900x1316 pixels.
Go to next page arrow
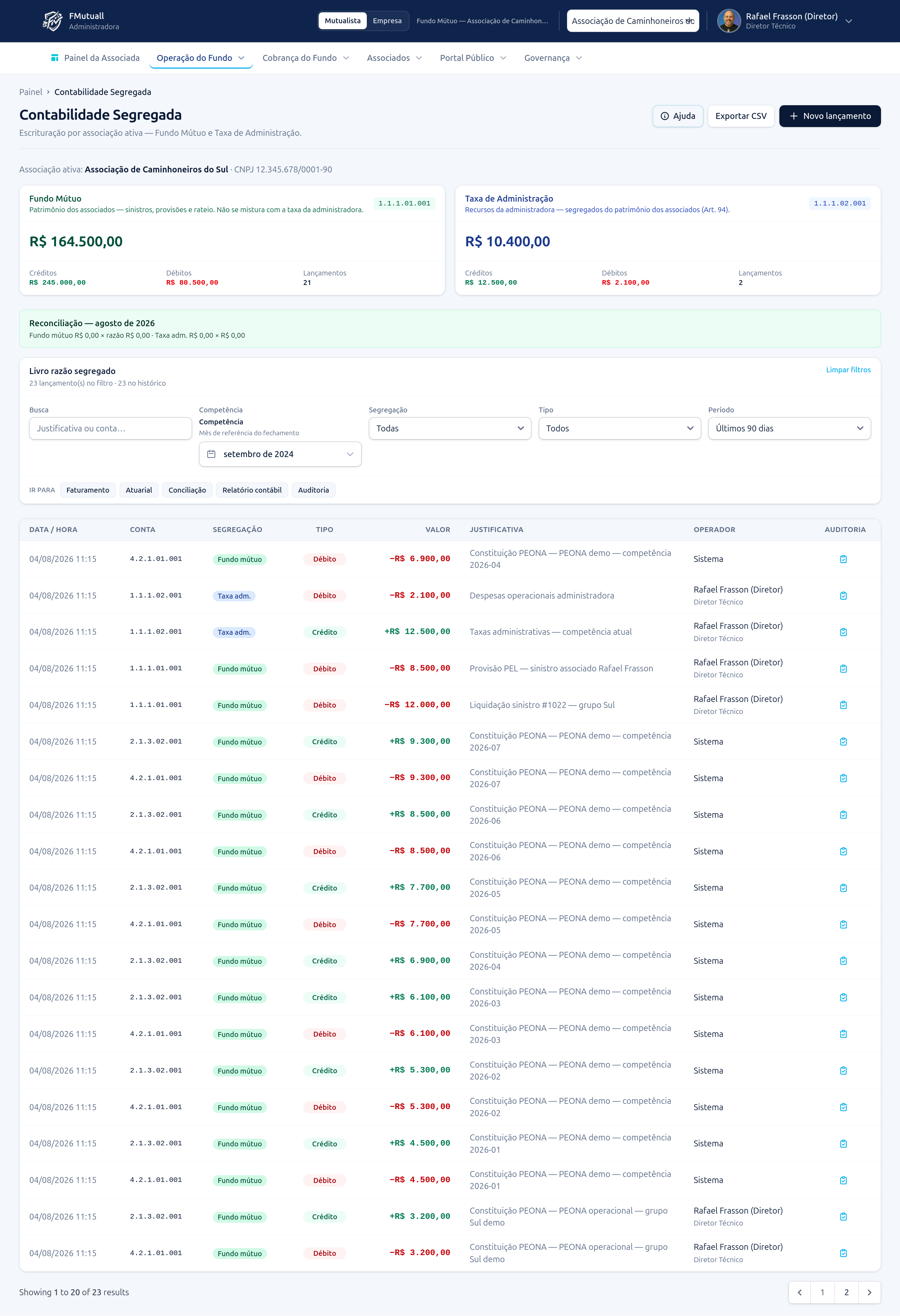pyautogui.click(x=869, y=1292)
